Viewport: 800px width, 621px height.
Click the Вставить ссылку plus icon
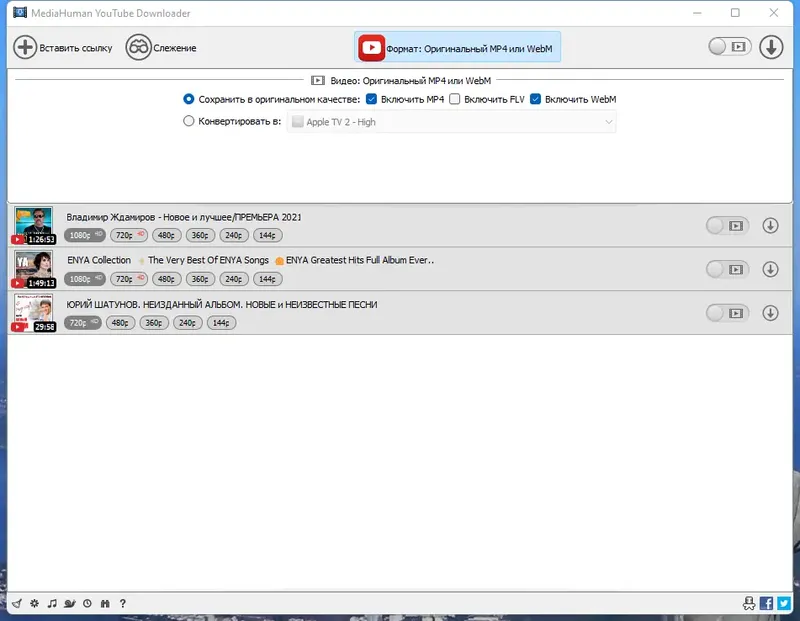(25, 47)
